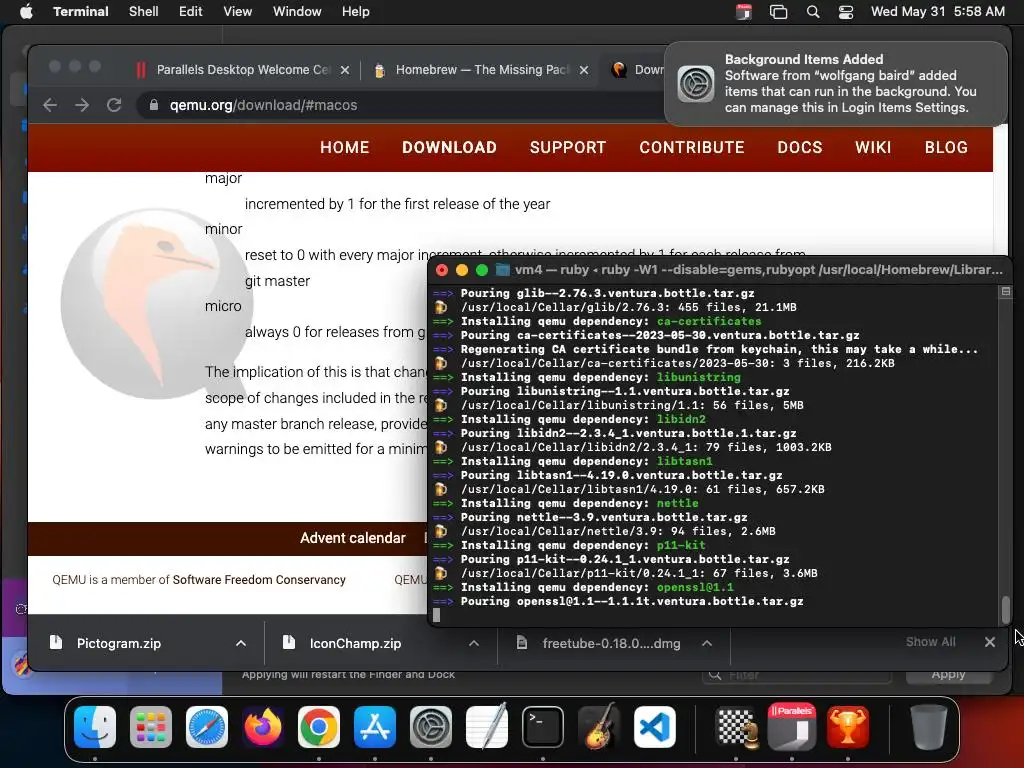The width and height of the screenshot is (1024, 768).
Task: Open Google Chrome from the Dock
Action: (319, 727)
